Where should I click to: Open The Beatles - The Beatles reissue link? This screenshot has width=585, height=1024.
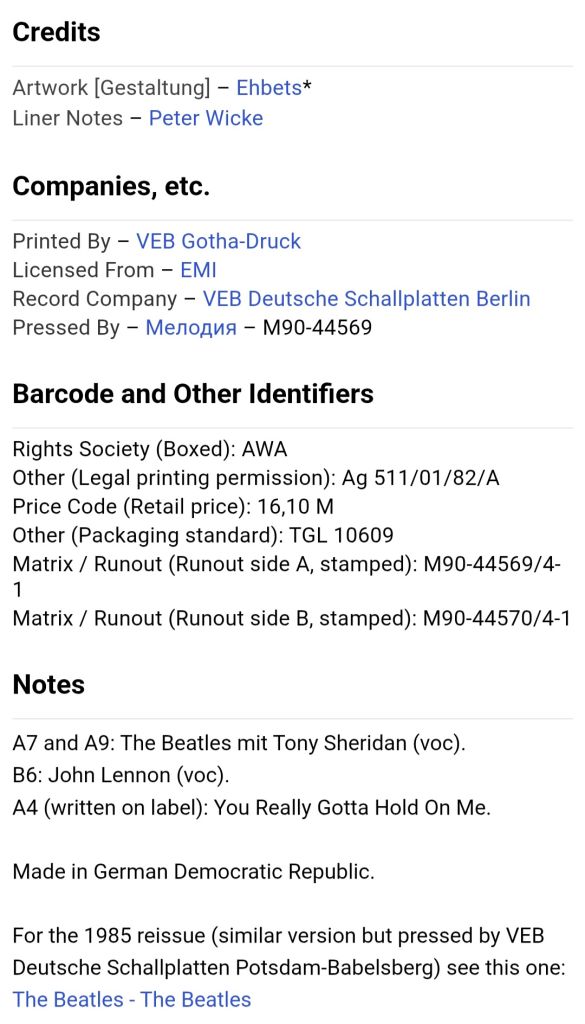point(131,999)
